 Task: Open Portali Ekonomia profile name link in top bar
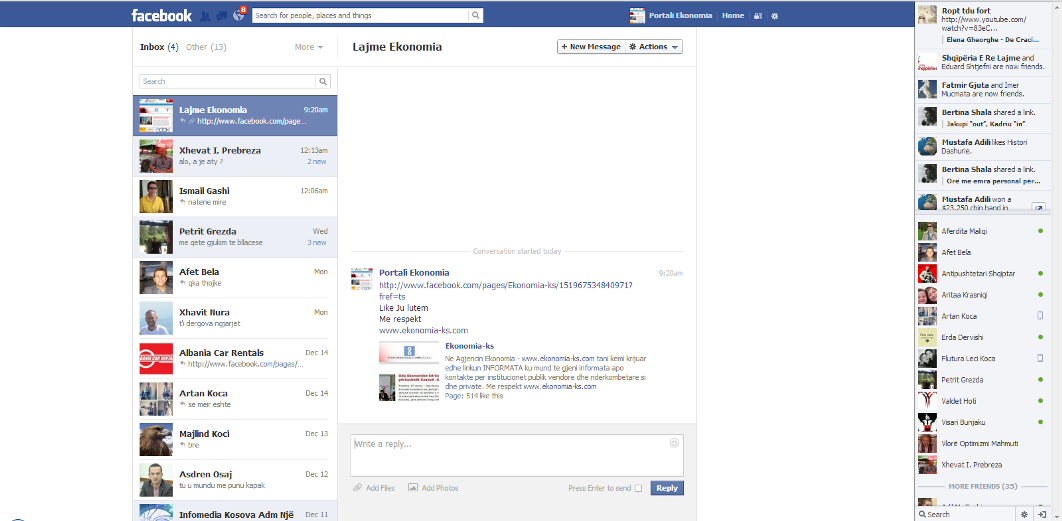click(x=680, y=16)
